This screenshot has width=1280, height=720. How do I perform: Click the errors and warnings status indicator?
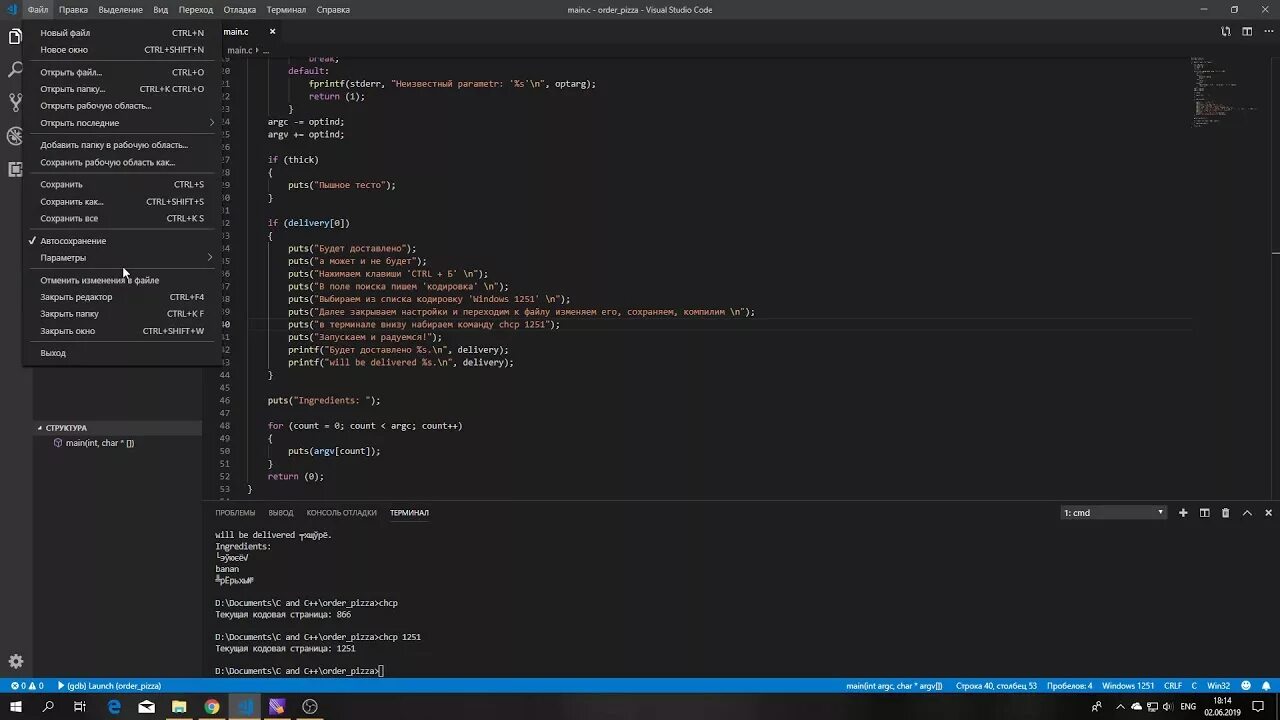[27, 686]
